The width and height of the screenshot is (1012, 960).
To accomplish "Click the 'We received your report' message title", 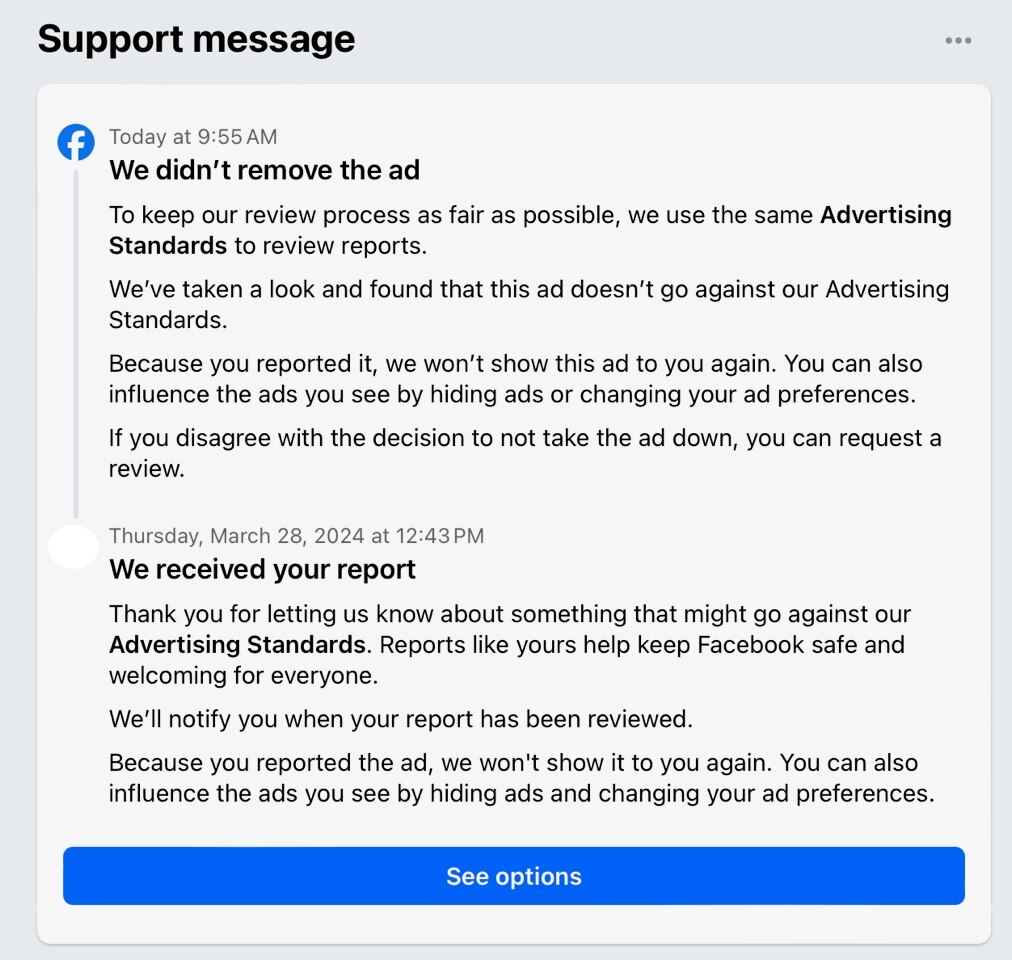I will 261,569.
